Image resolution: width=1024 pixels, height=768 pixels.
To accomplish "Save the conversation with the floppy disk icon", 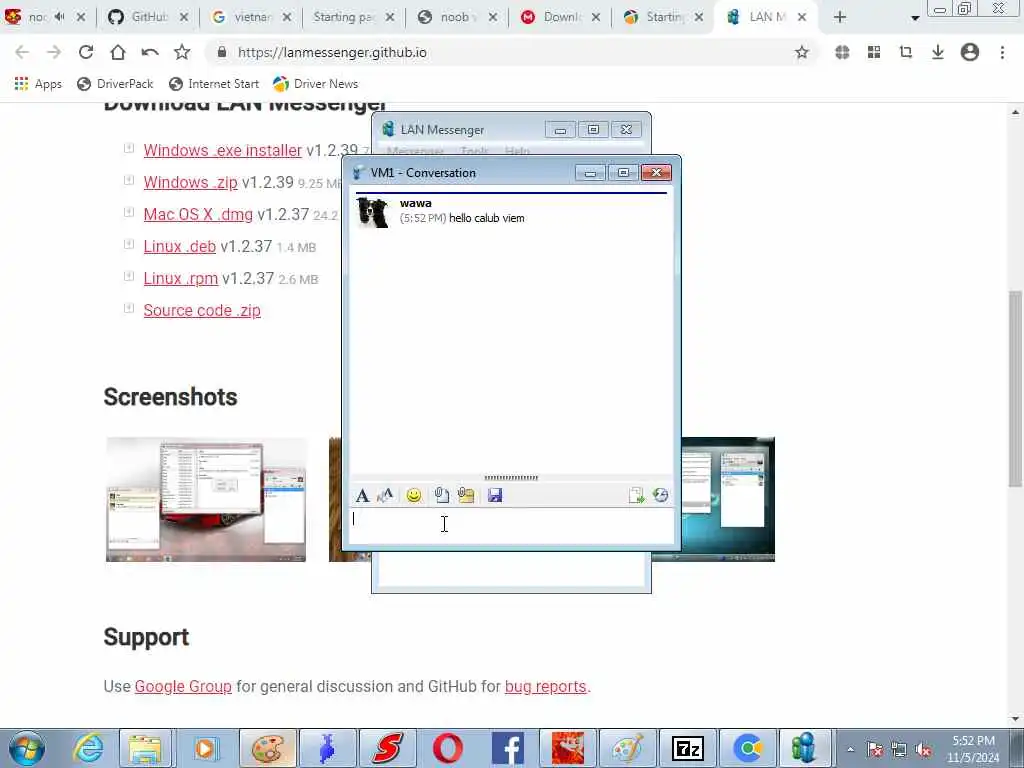I will tap(495, 496).
